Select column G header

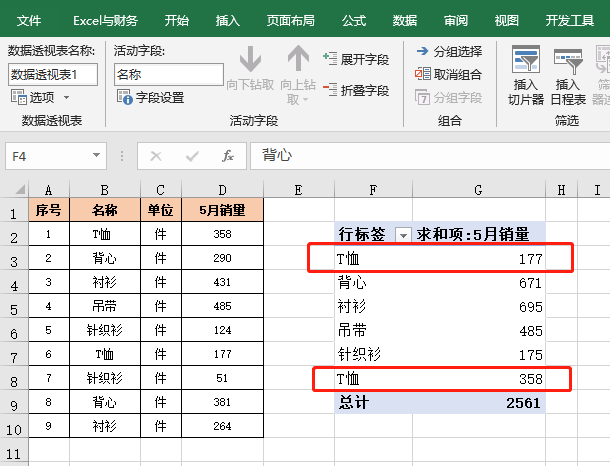tap(479, 189)
